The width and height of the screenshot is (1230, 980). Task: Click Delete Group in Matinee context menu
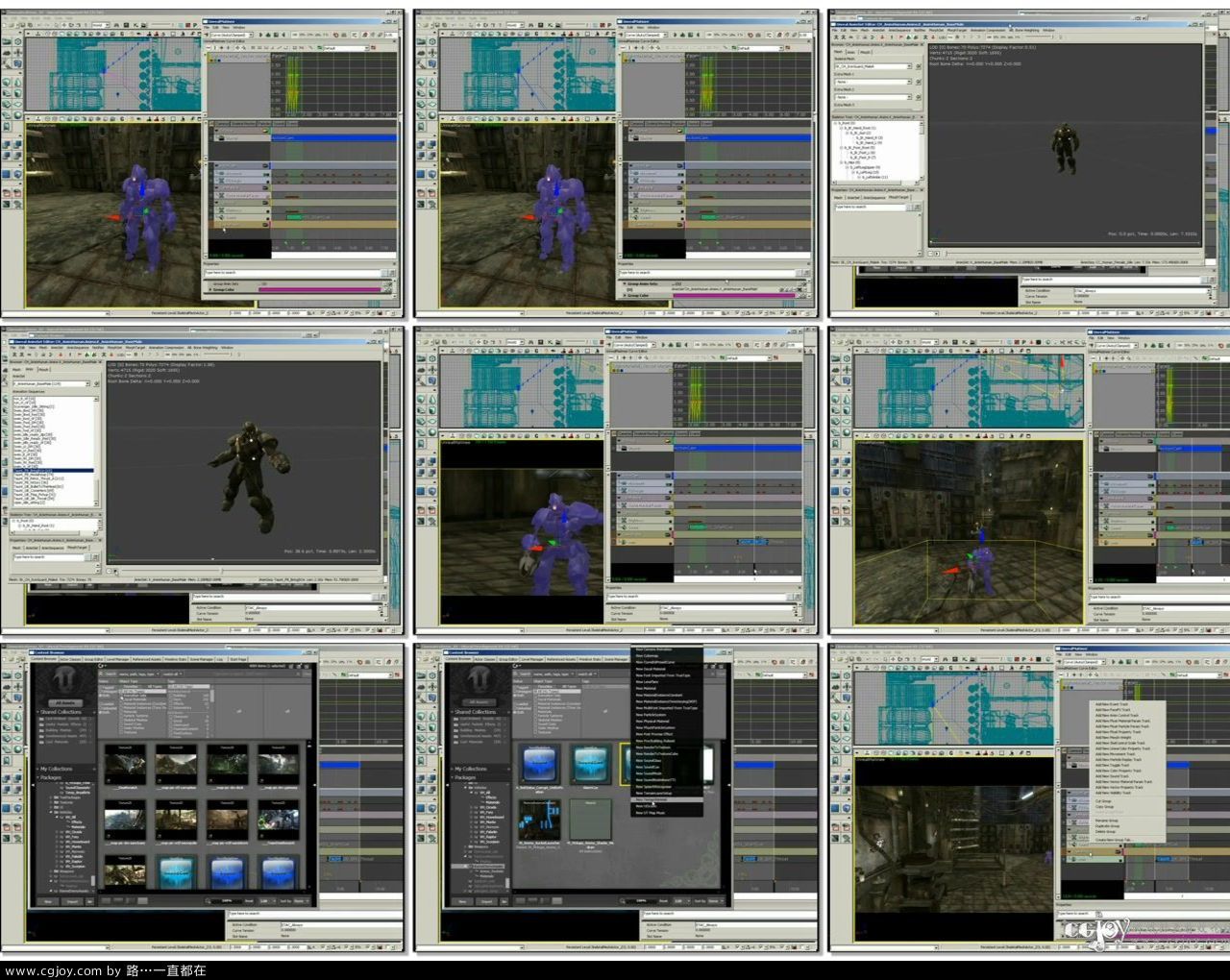[1106, 831]
